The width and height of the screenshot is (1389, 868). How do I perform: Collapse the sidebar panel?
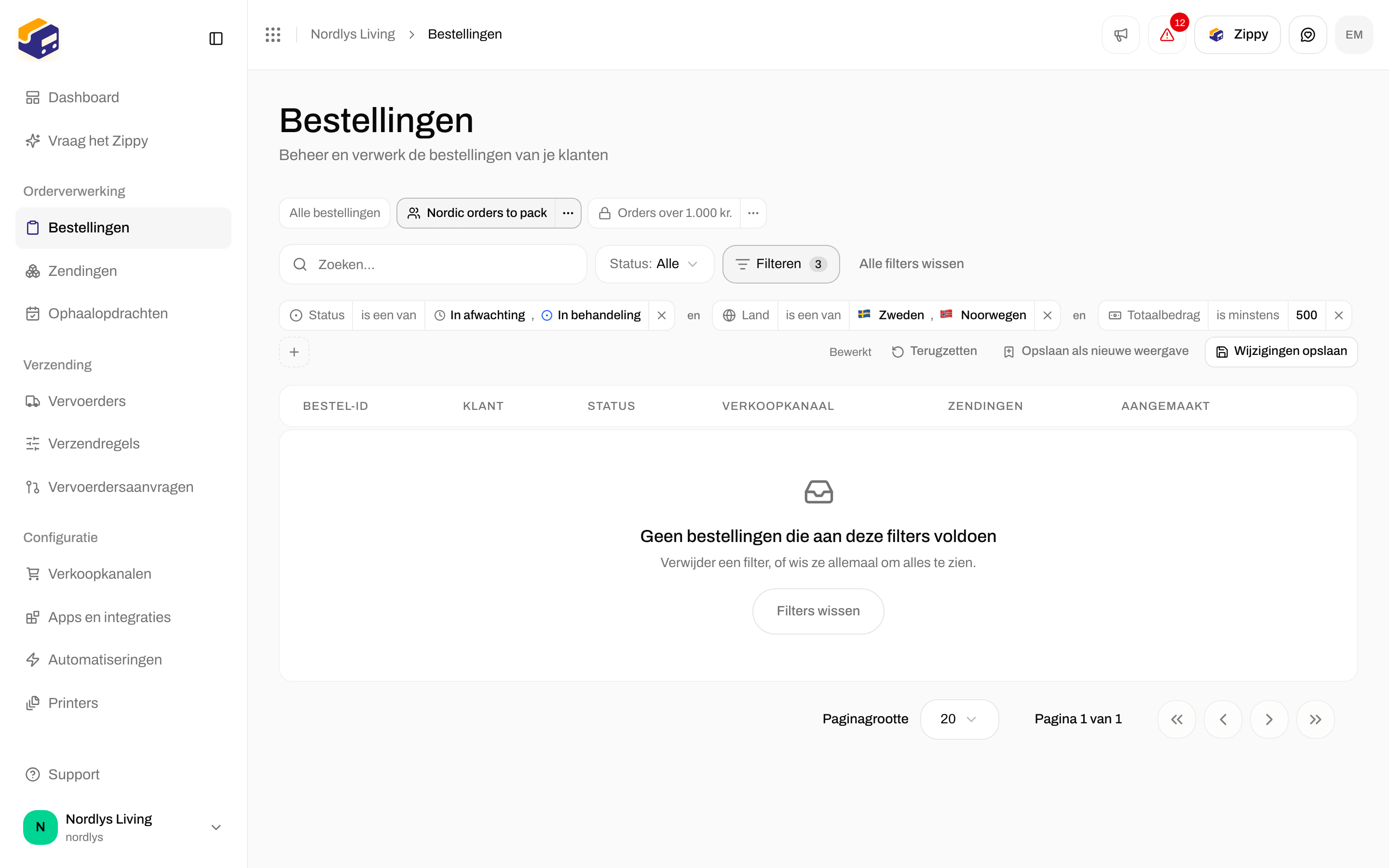pyautogui.click(x=216, y=39)
